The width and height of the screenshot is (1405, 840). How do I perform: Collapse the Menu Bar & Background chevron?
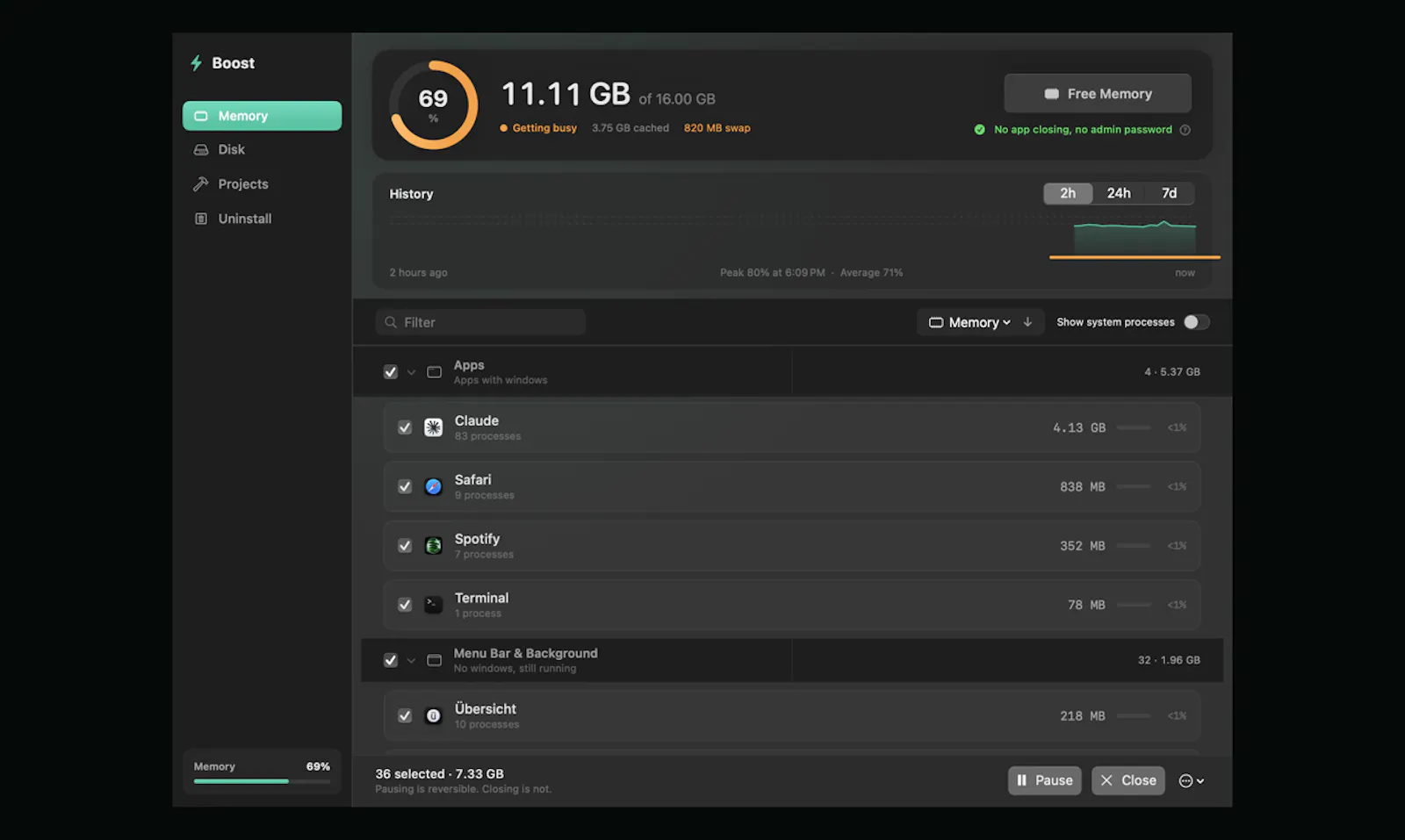click(411, 660)
